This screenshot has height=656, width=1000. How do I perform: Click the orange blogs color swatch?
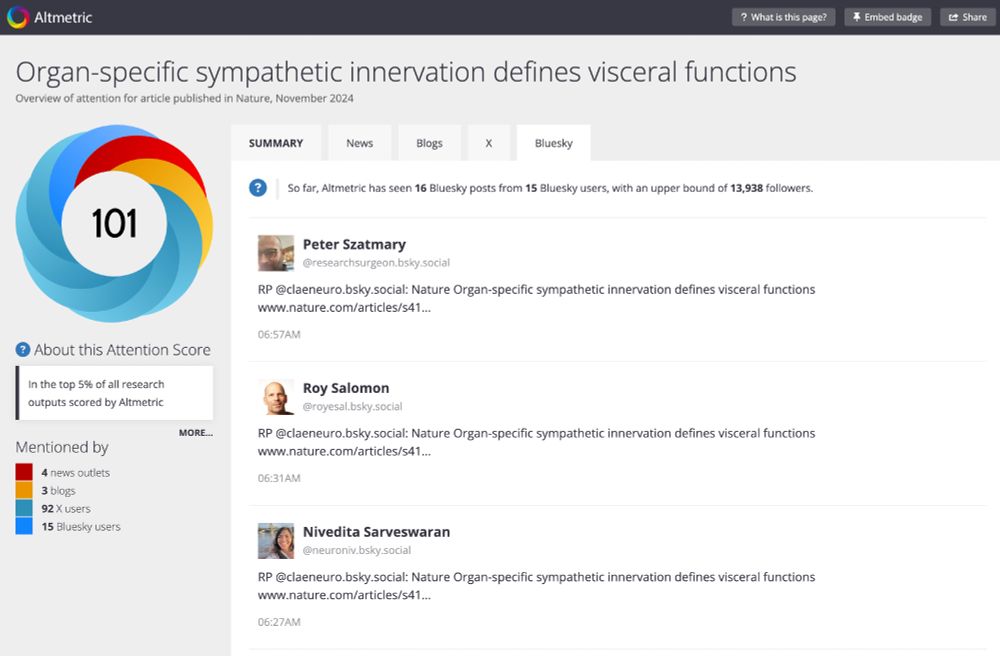24,490
